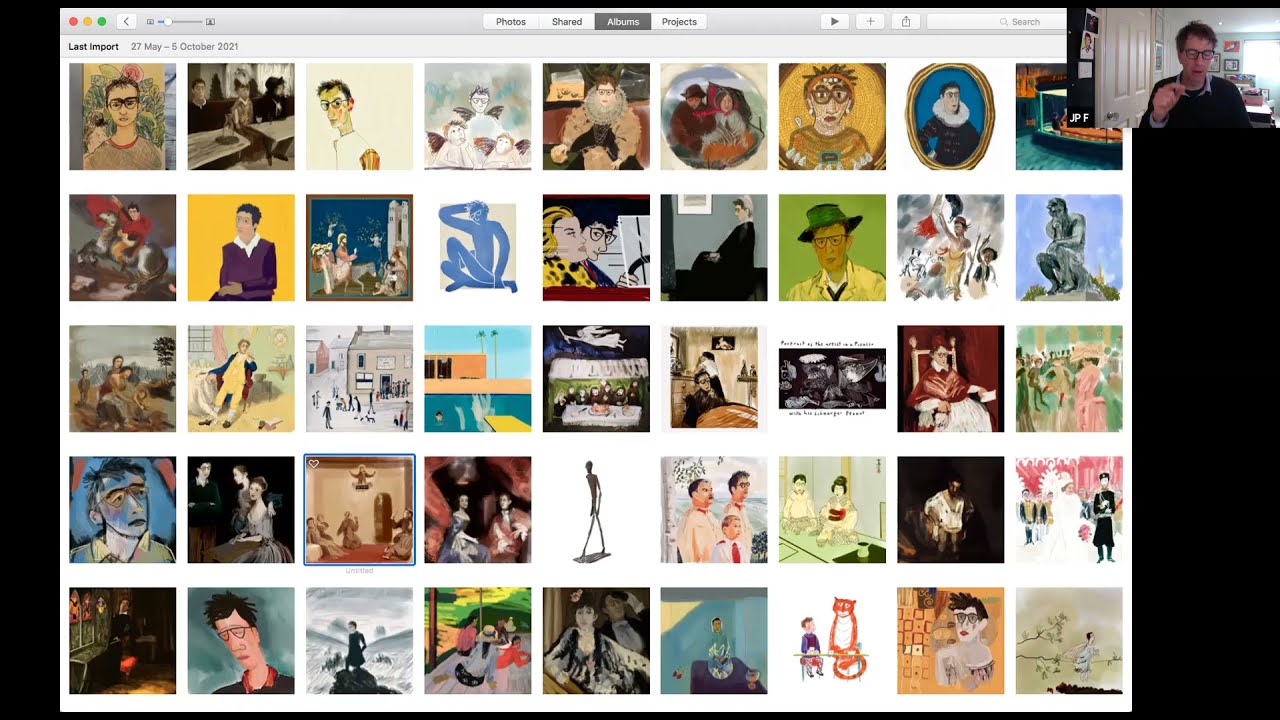Screen dimensions: 1280x720
Task: Open the round painting of couple in boat
Action: (x=714, y=117)
